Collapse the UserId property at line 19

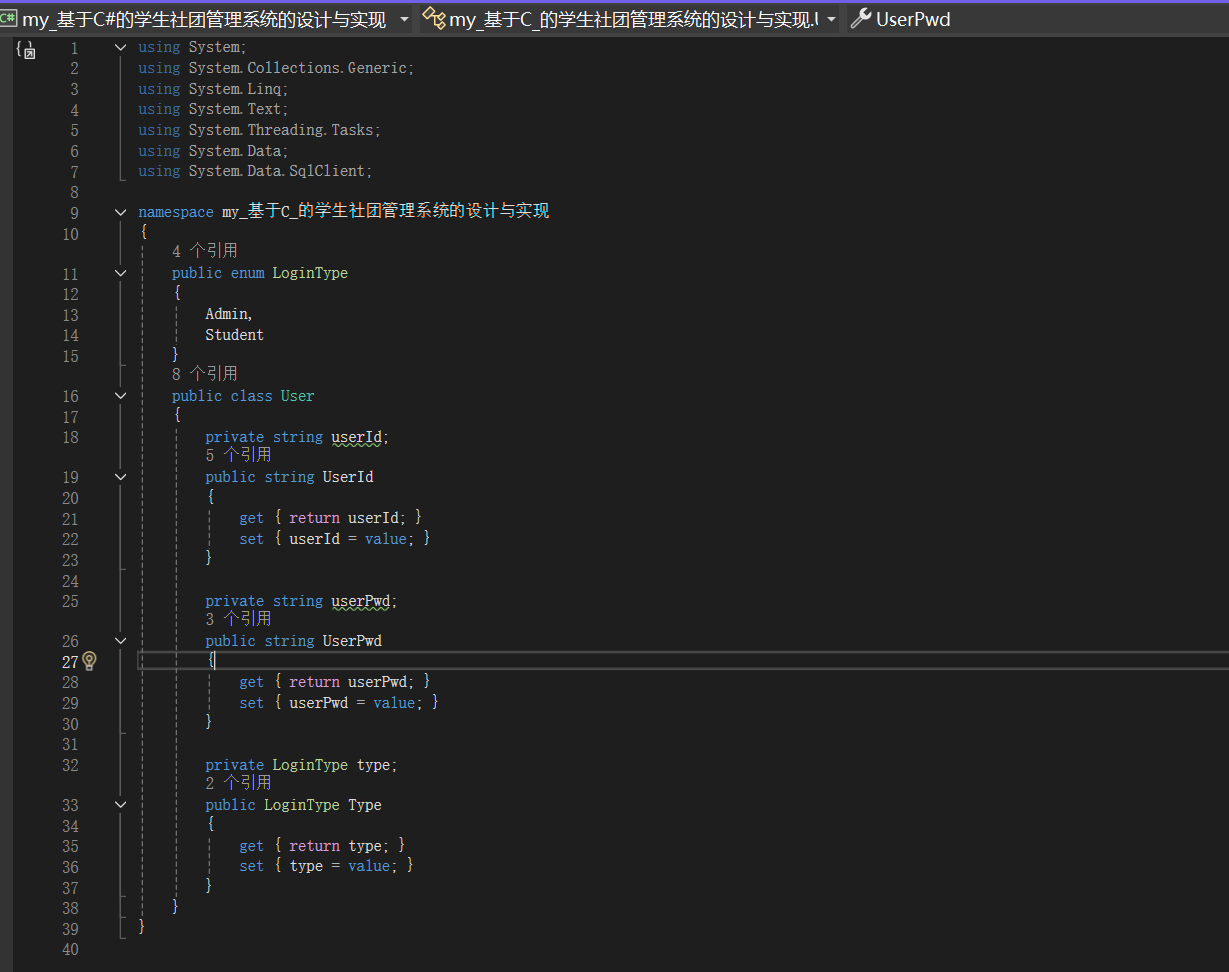tap(121, 477)
